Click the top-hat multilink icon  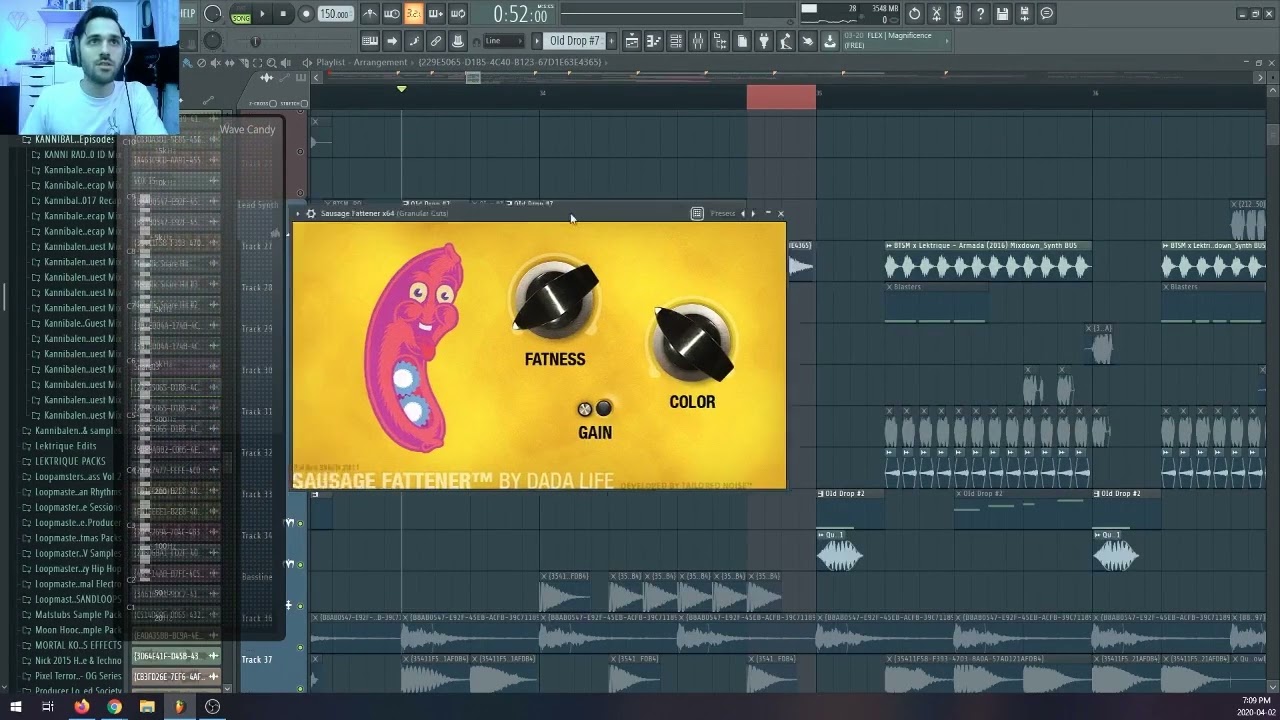[458, 41]
